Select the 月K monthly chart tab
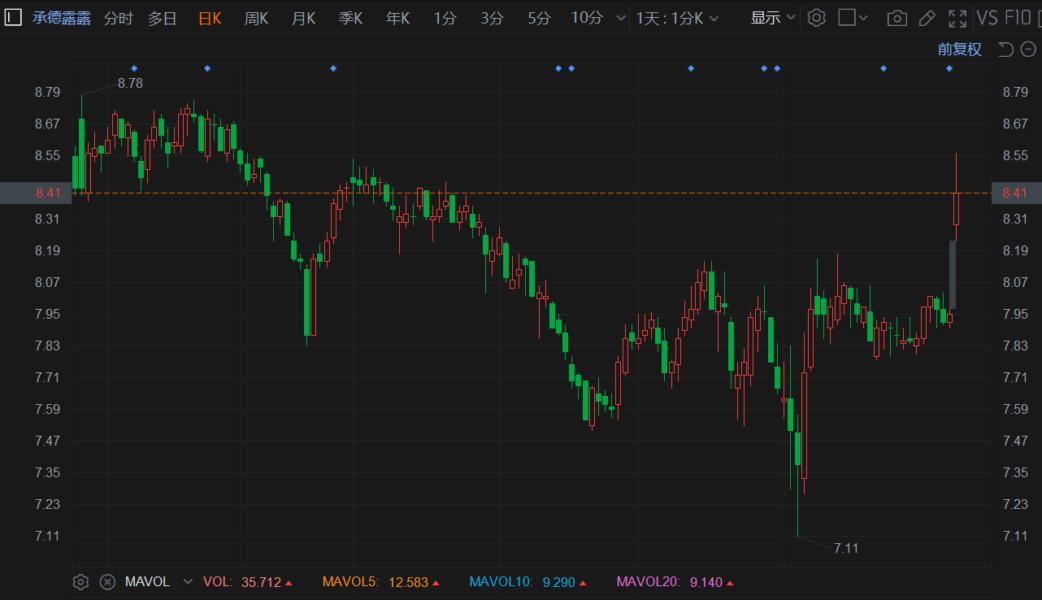 click(303, 18)
